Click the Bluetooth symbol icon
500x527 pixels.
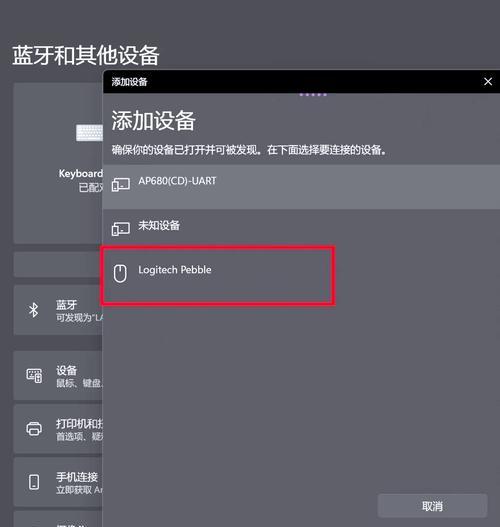33,310
